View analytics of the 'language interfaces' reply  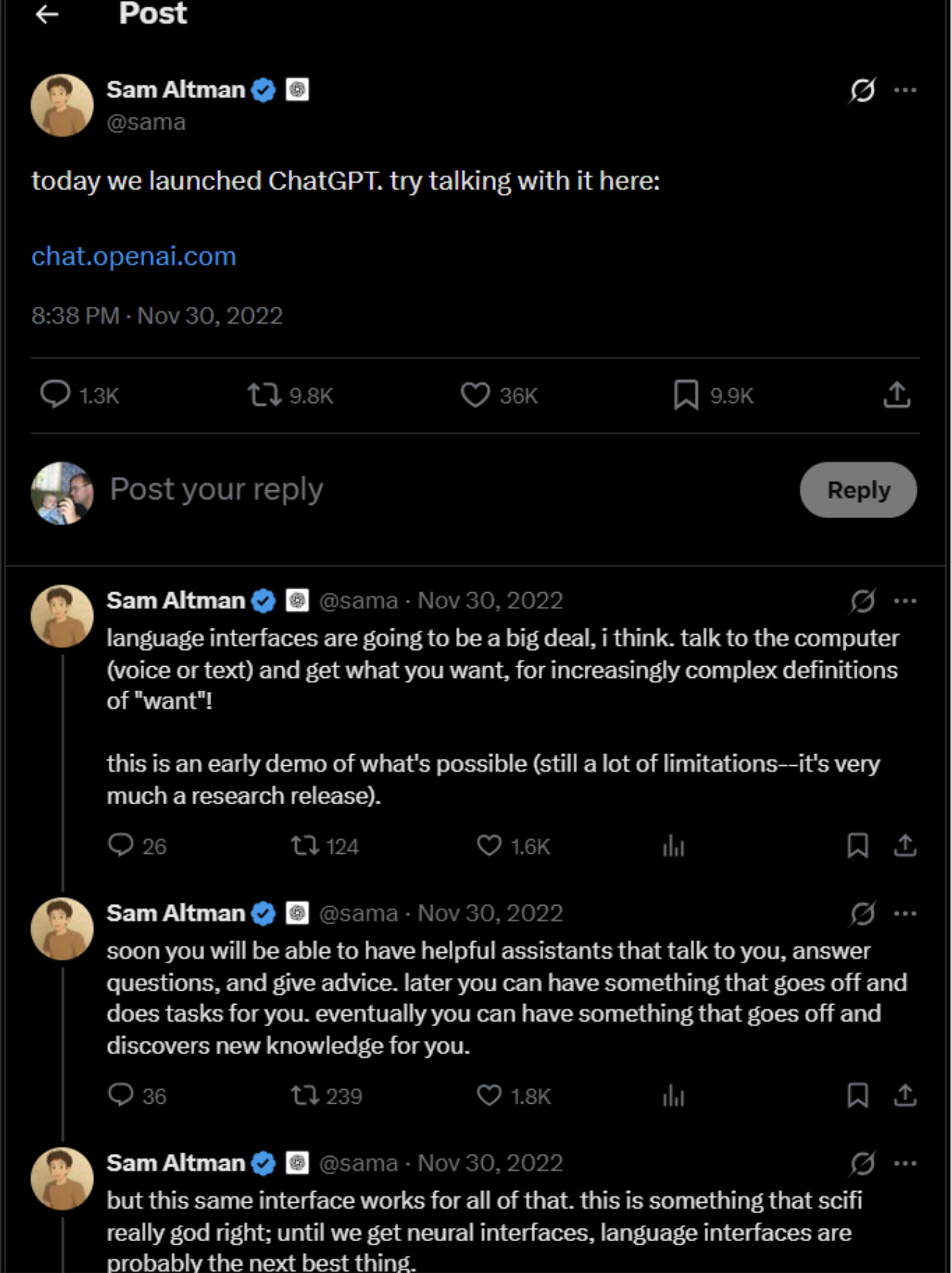click(673, 846)
